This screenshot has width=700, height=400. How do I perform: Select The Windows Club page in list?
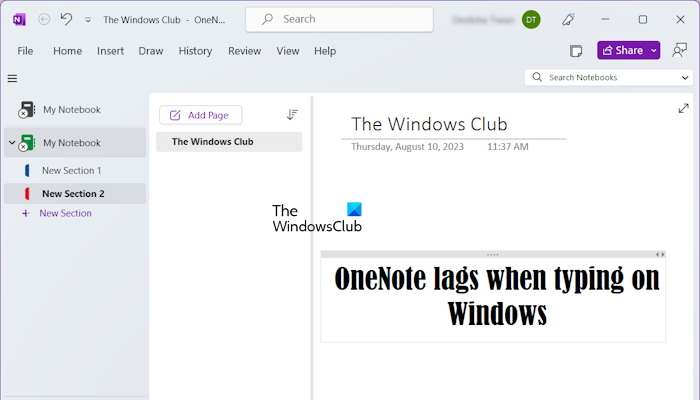coord(229,142)
